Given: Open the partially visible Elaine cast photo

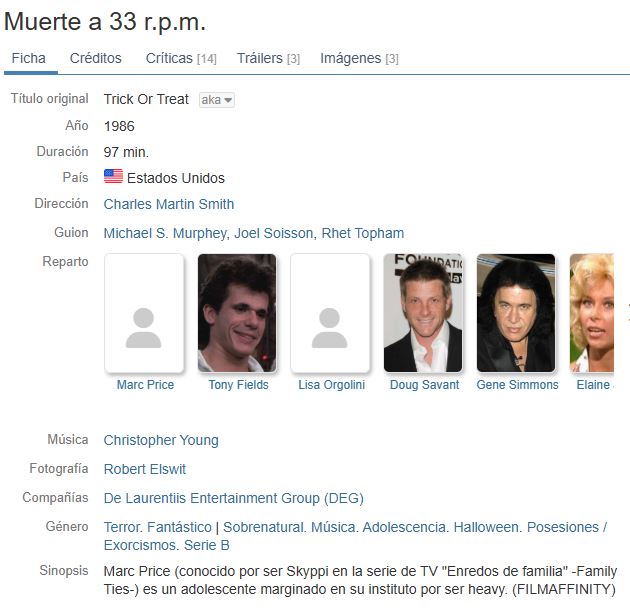Looking at the screenshot, I should tap(592, 313).
